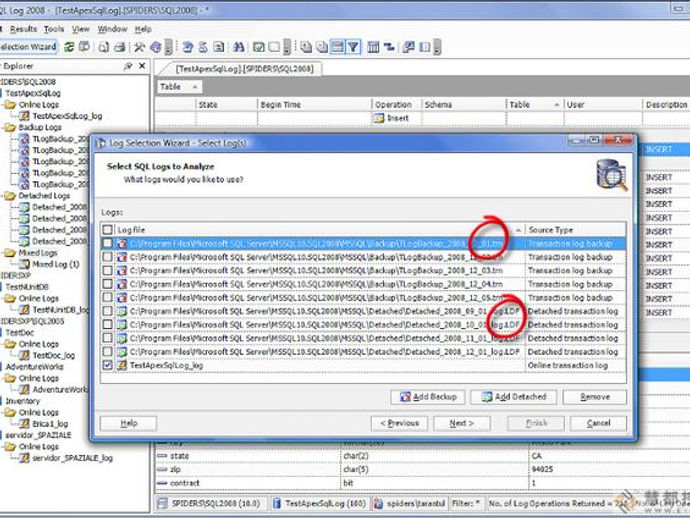Click the server icon in status bar SPIDERS\SQL2008 (10.0)

(x=162, y=503)
